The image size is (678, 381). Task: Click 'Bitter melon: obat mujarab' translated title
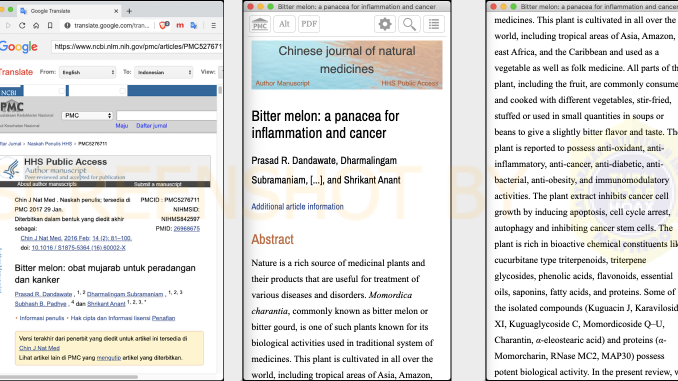(105, 274)
